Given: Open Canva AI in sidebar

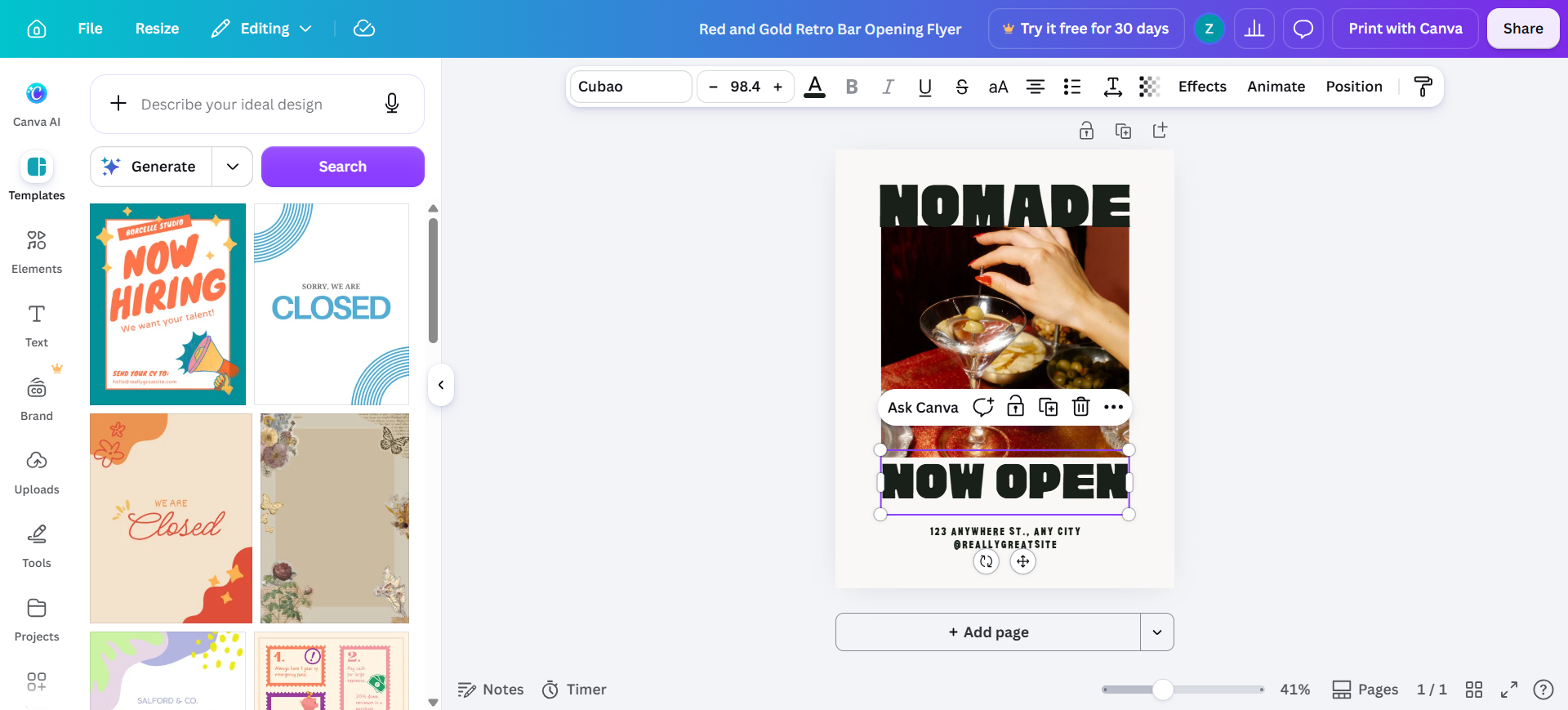Looking at the screenshot, I should pos(37,105).
